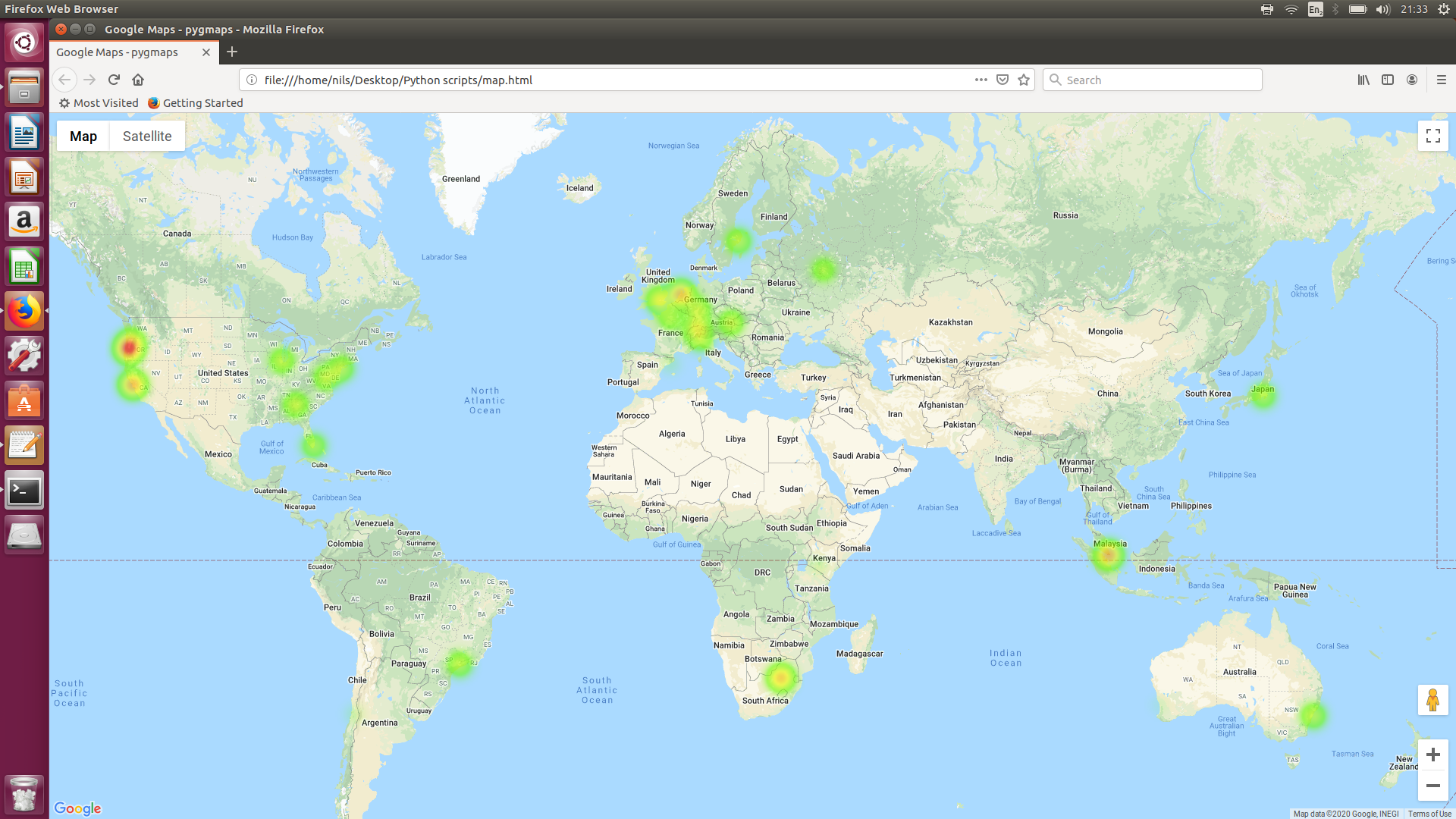Image resolution: width=1456 pixels, height=819 pixels.
Task: Open the Firefox hamburger menu
Action: pyautogui.click(x=1440, y=80)
